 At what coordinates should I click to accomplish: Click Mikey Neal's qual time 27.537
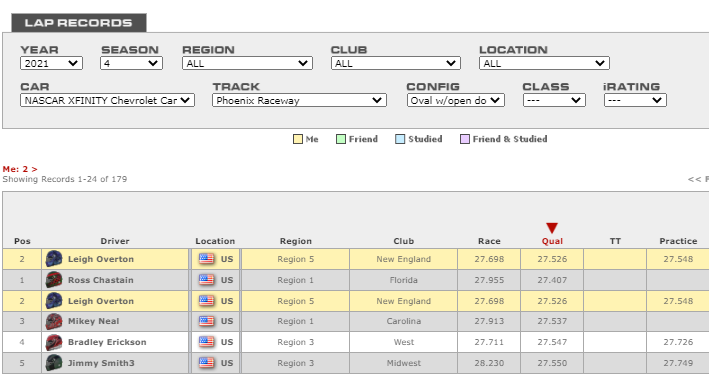point(552,321)
